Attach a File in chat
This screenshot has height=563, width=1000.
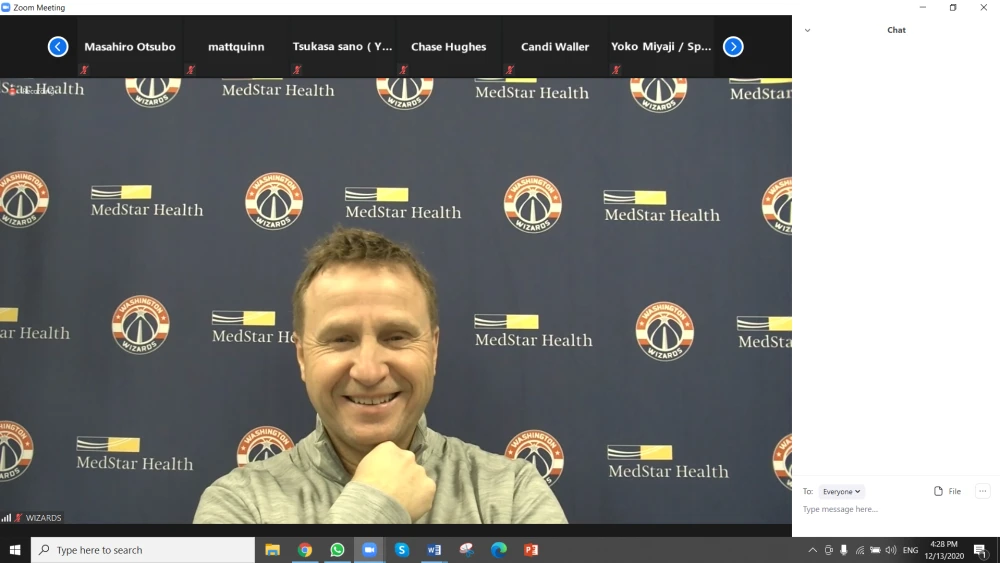point(948,491)
